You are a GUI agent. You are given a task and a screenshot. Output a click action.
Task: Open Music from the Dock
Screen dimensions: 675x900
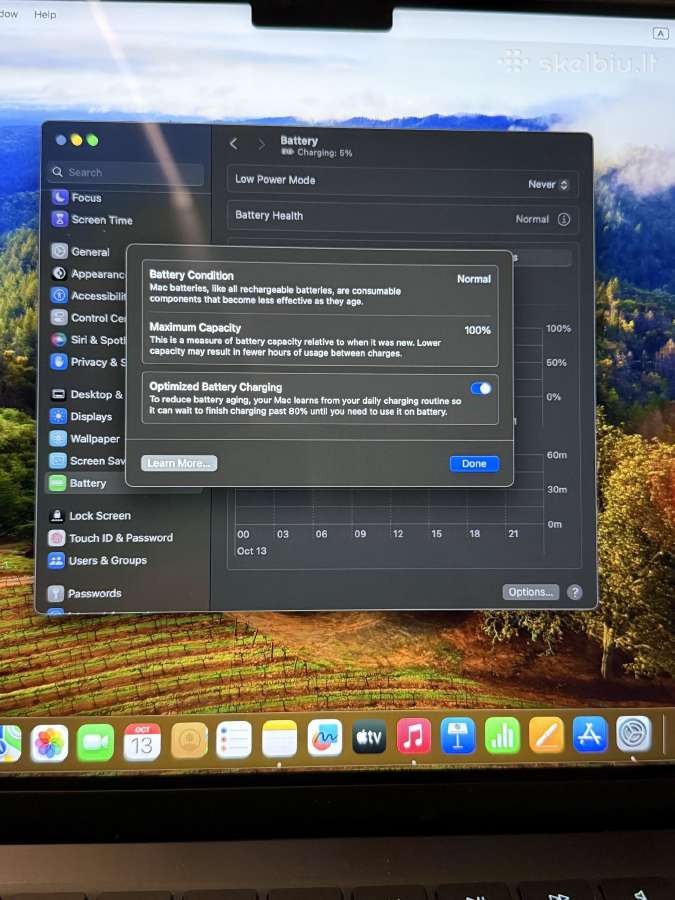click(x=413, y=736)
